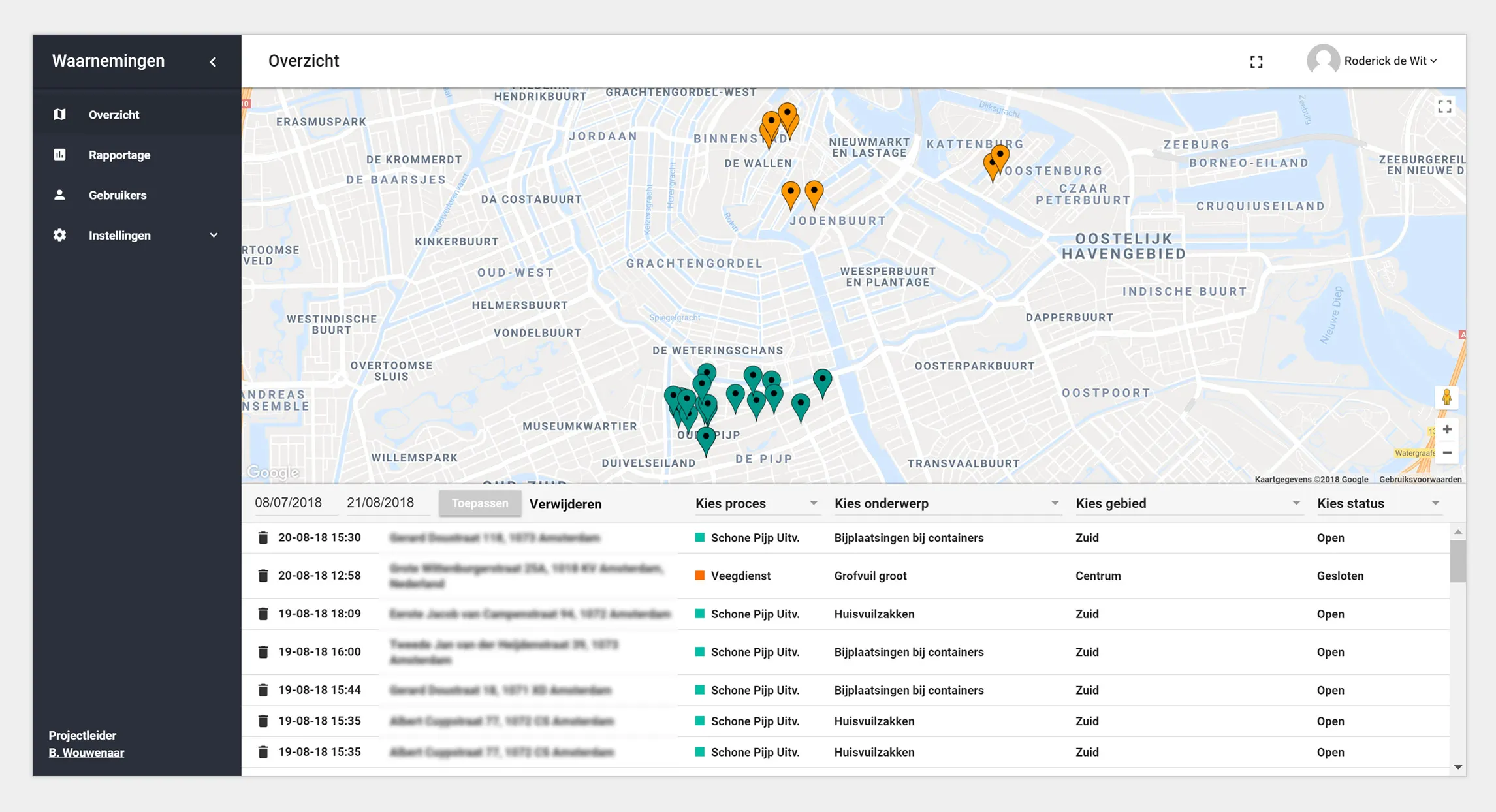Click trash icon for 20-08-18 12:58 row

pos(263,576)
